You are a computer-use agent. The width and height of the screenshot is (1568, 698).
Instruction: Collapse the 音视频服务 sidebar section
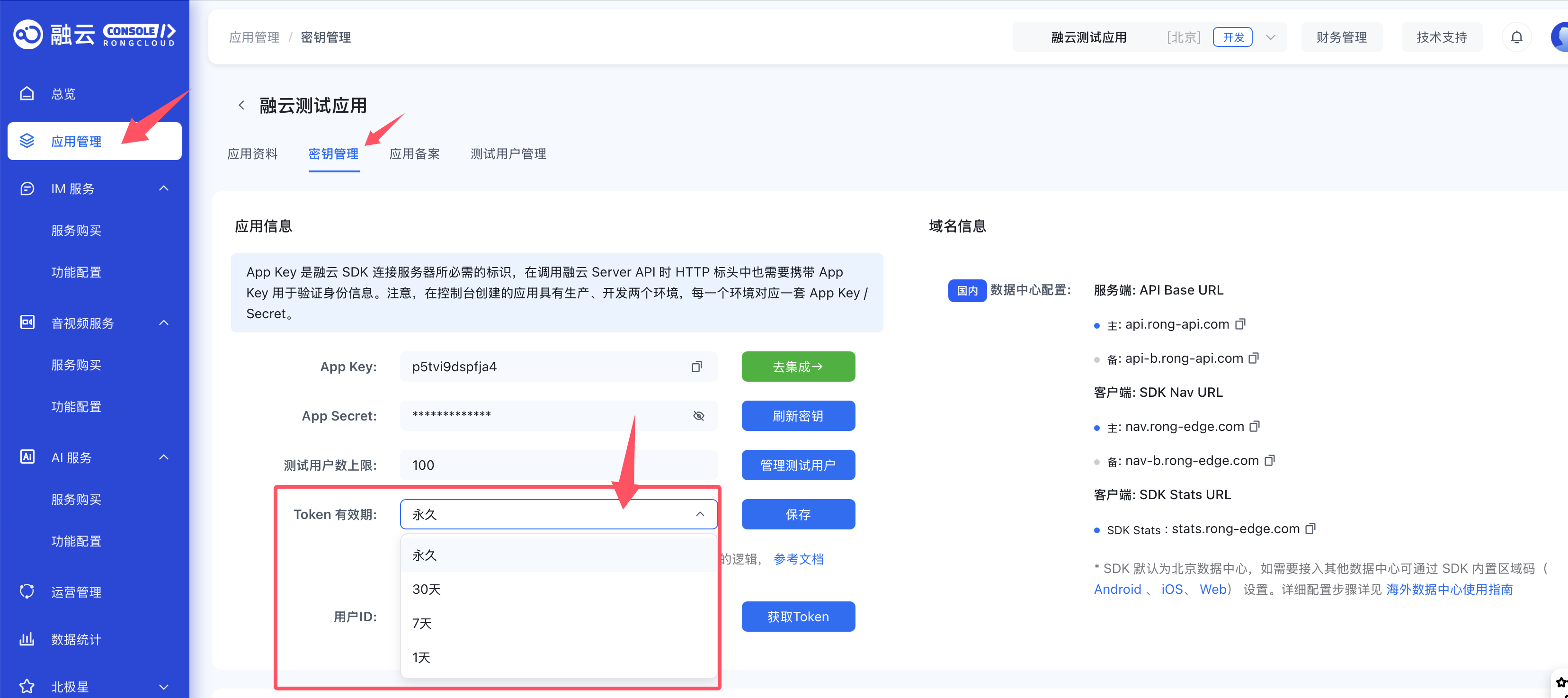(164, 323)
